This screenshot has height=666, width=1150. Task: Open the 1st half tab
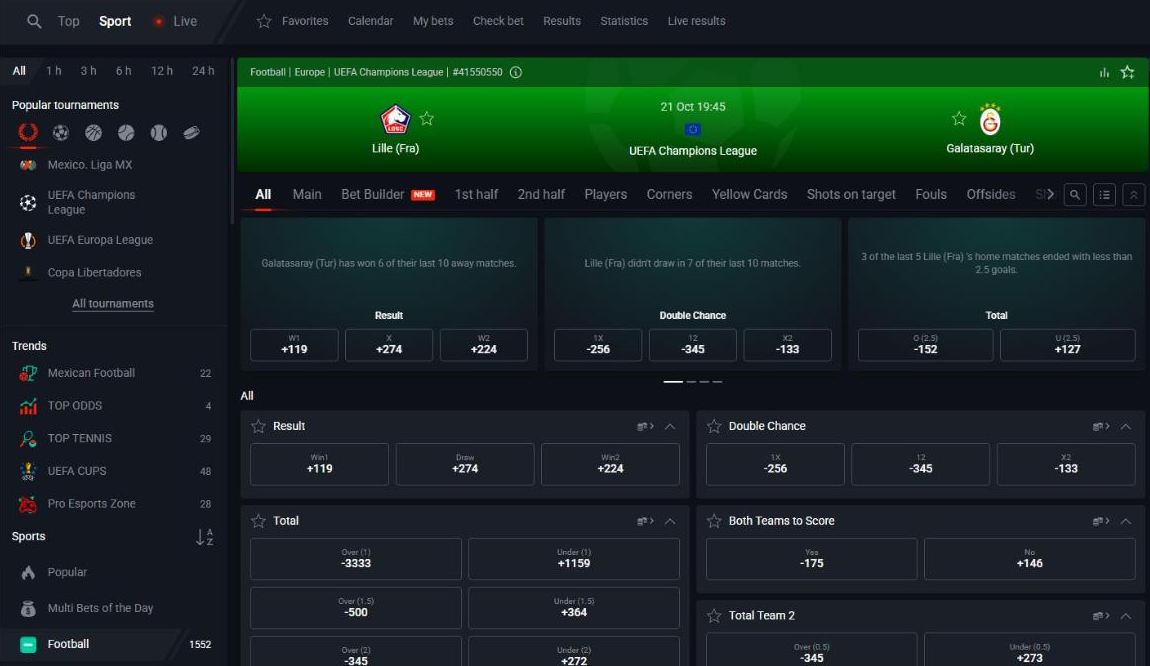coord(476,194)
